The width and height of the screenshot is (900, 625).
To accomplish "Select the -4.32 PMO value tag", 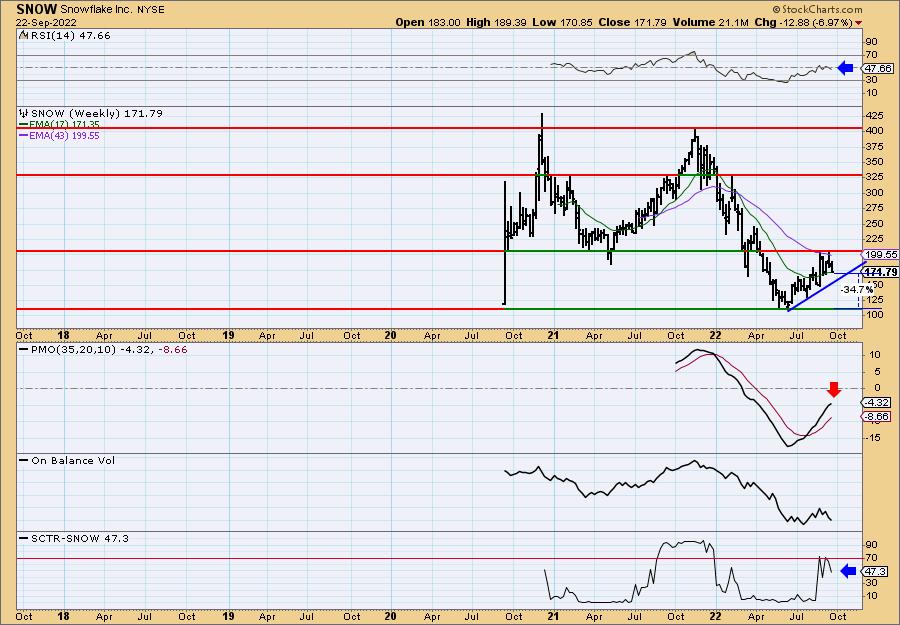I will pos(876,403).
